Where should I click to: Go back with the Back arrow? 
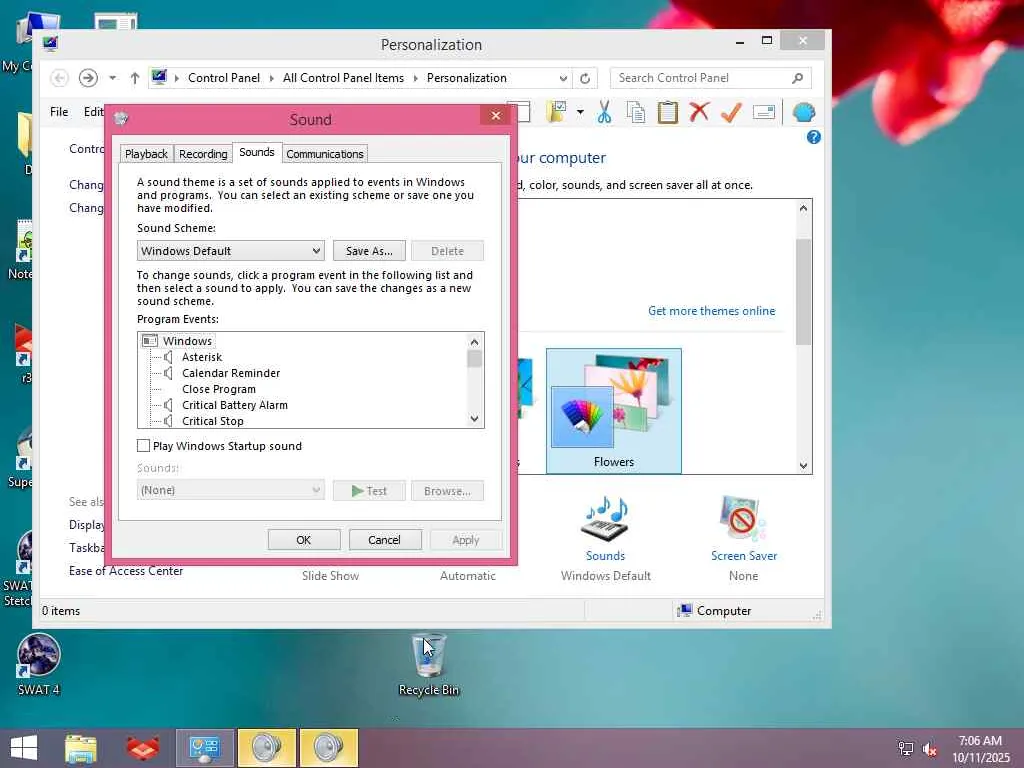pyautogui.click(x=59, y=78)
